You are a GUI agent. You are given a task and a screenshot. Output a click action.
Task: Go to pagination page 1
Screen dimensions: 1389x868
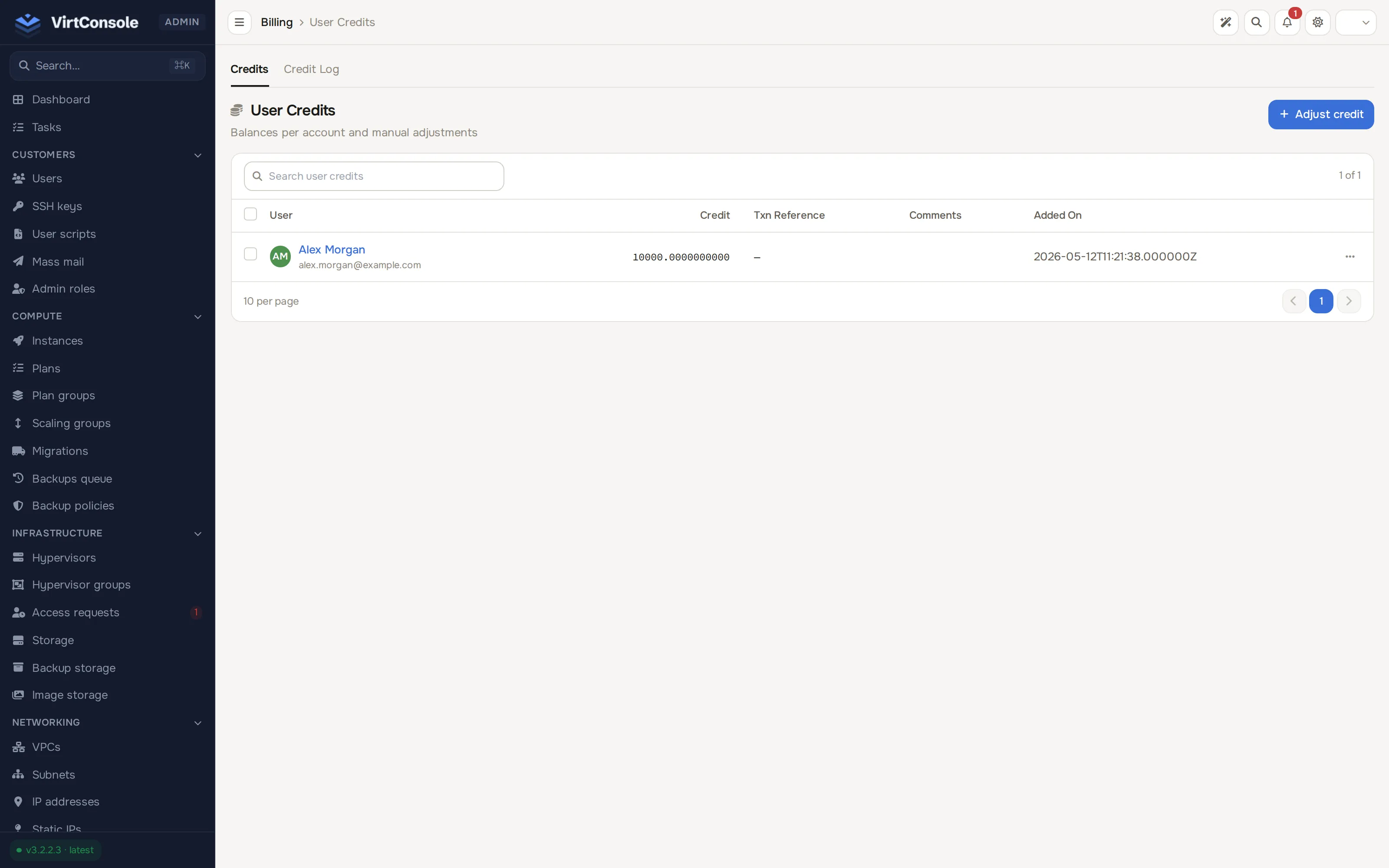(x=1321, y=301)
